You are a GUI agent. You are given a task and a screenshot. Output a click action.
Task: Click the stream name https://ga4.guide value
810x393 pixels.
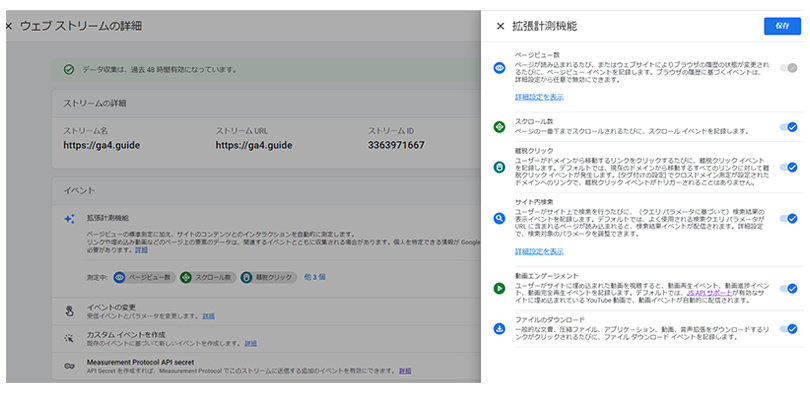pyautogui.click(x=101, y=146)
